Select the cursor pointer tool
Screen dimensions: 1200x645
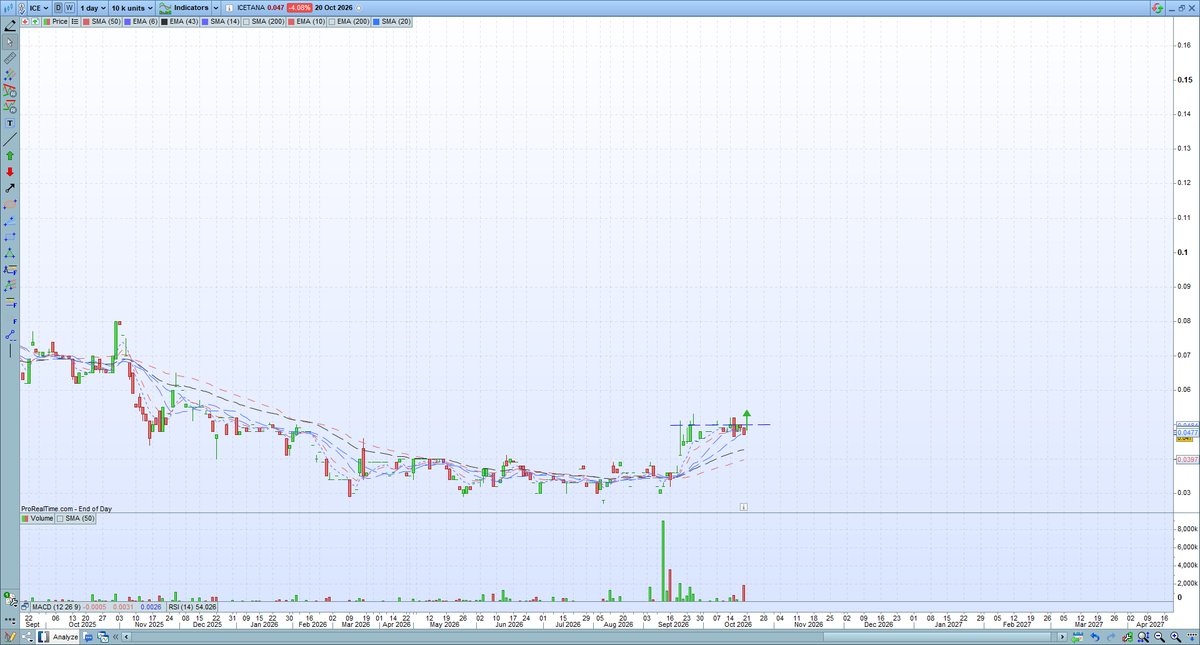tap(10, 42)
